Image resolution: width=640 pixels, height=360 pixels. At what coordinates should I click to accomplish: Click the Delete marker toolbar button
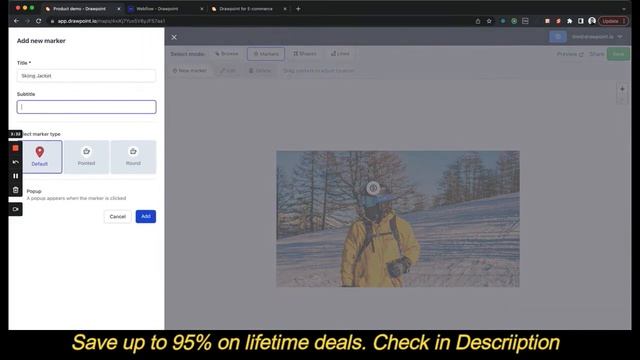(260, 71)
